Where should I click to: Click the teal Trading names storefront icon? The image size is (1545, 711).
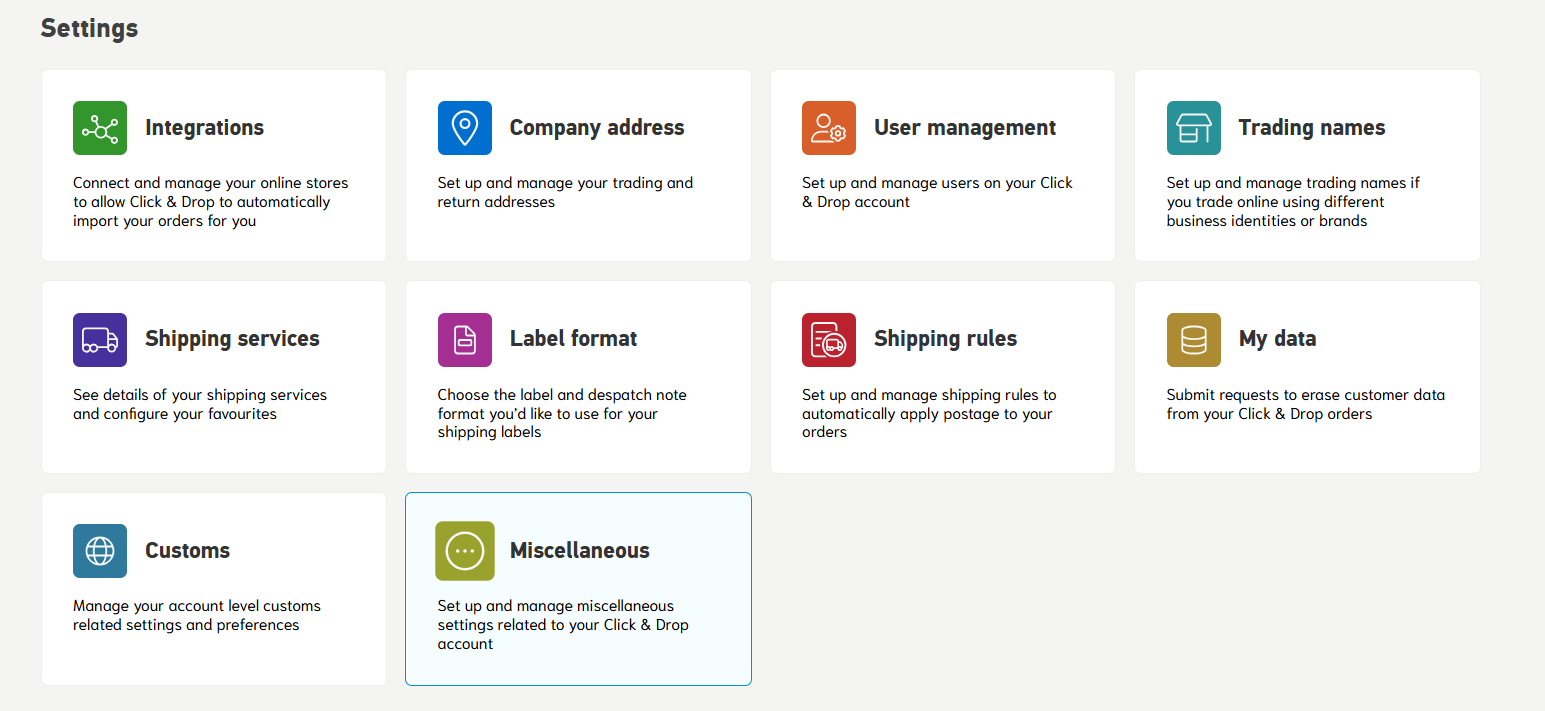[x=1194, y=128]
